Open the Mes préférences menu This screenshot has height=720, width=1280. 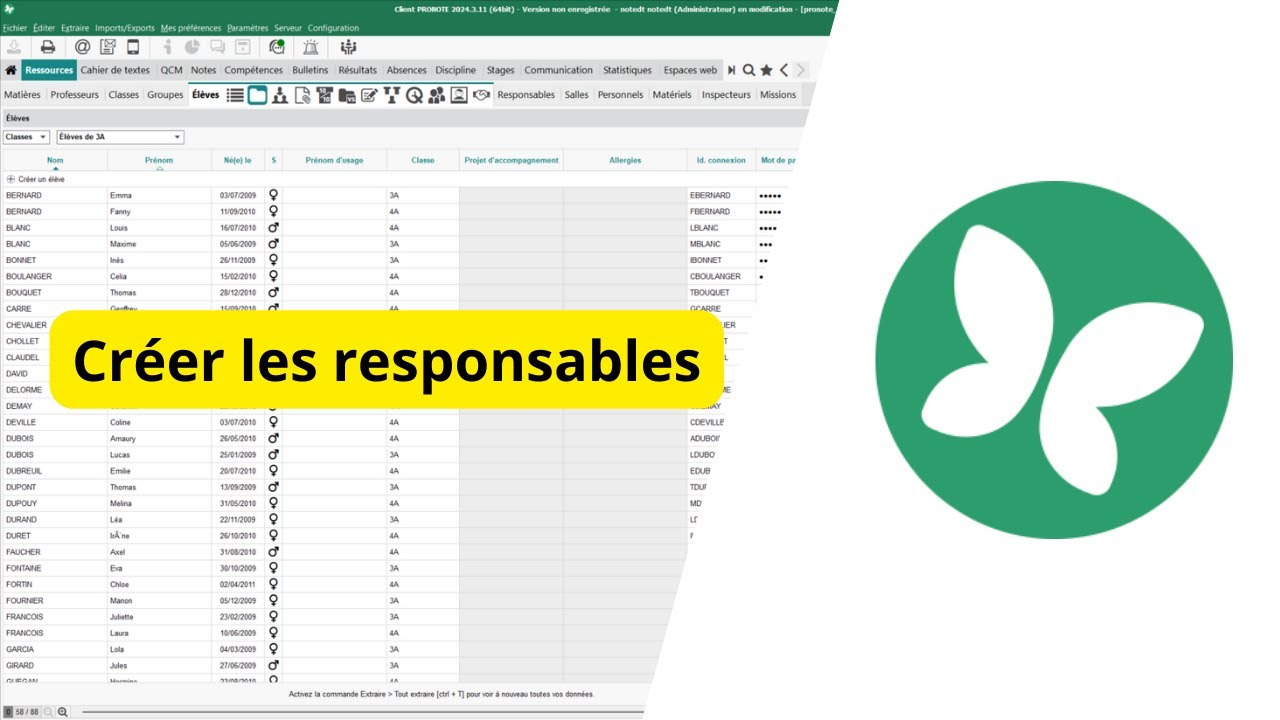[191, 28]
